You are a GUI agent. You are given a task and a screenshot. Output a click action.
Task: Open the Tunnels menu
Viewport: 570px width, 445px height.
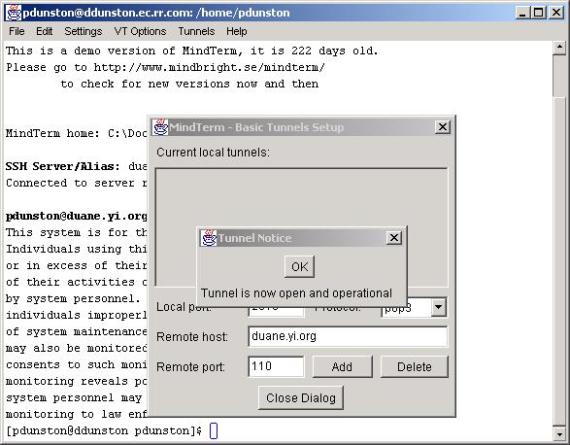pos(196,31)
